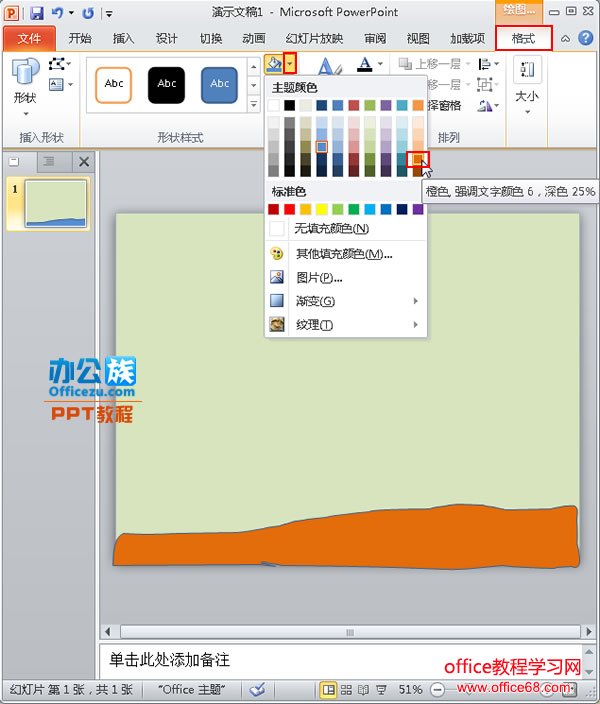Open the 形状 shapes gallery
600x704 pixels.
point(25,87)
